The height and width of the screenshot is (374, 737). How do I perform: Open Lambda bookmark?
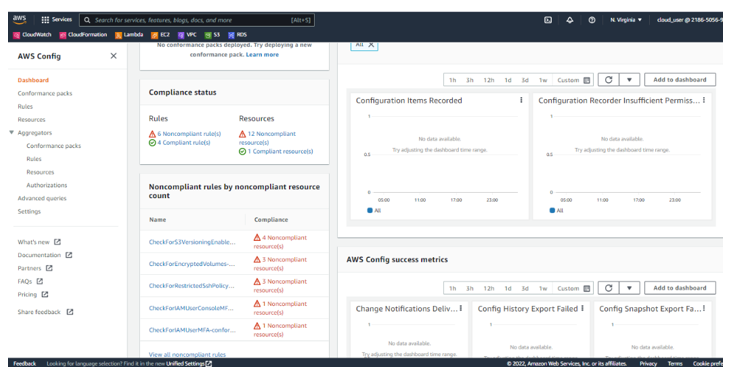tap(129, 35)
